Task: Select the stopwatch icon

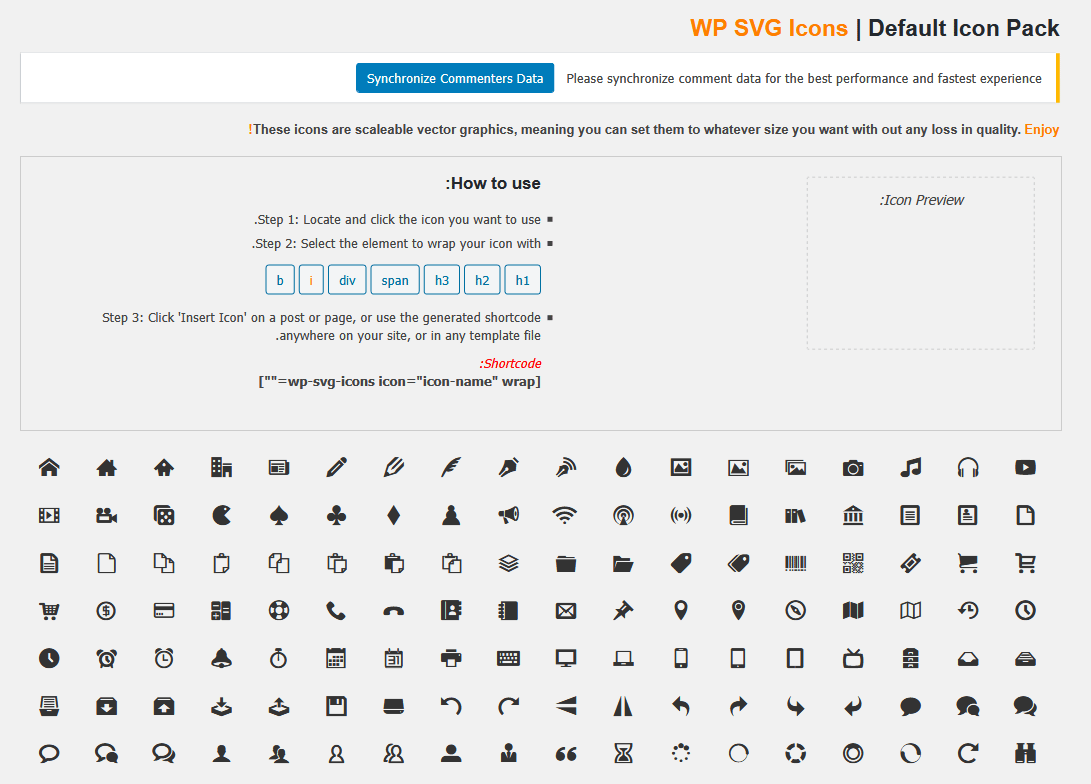Action: click(279, 658)
